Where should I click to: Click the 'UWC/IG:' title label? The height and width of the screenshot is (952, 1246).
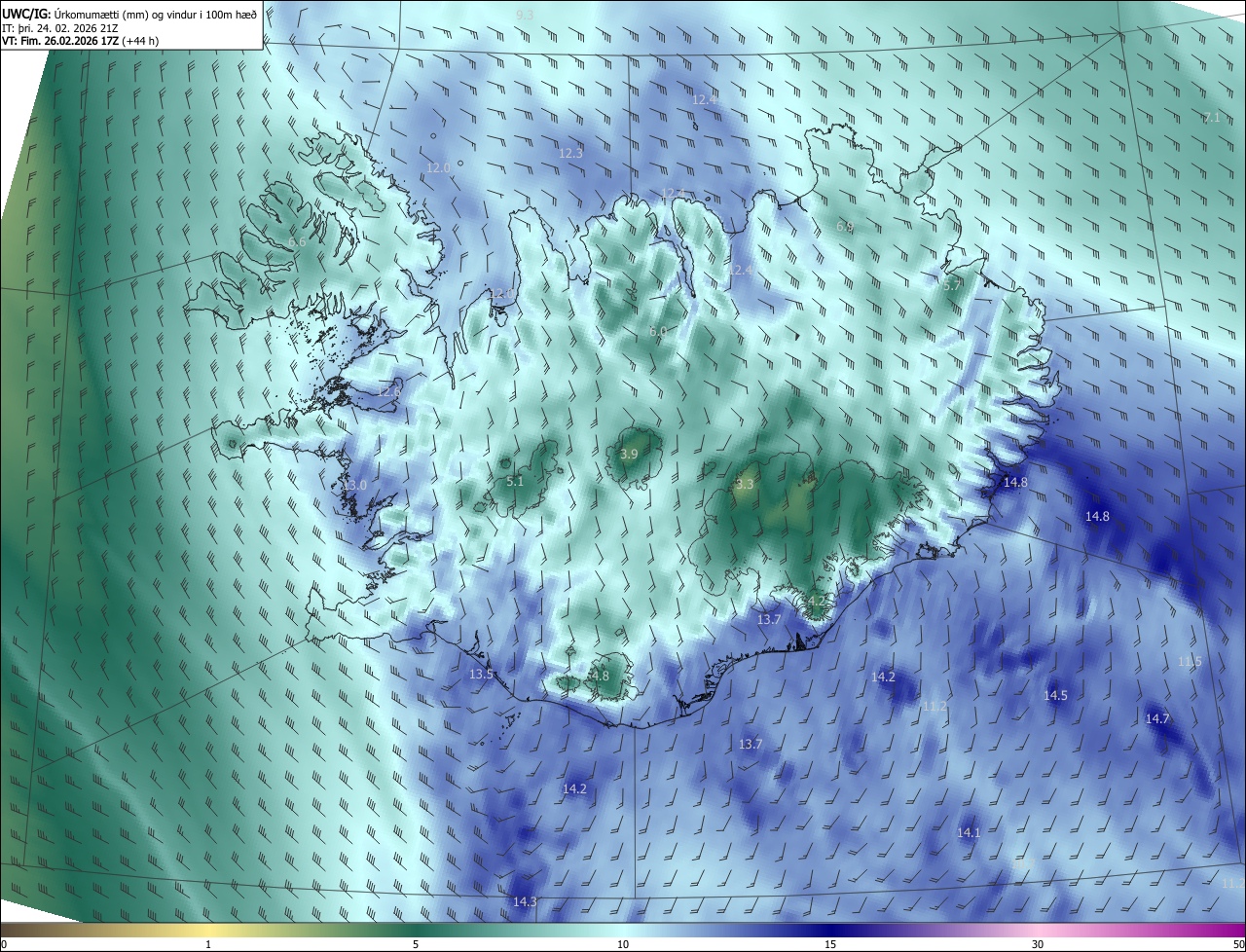point(26,13)
